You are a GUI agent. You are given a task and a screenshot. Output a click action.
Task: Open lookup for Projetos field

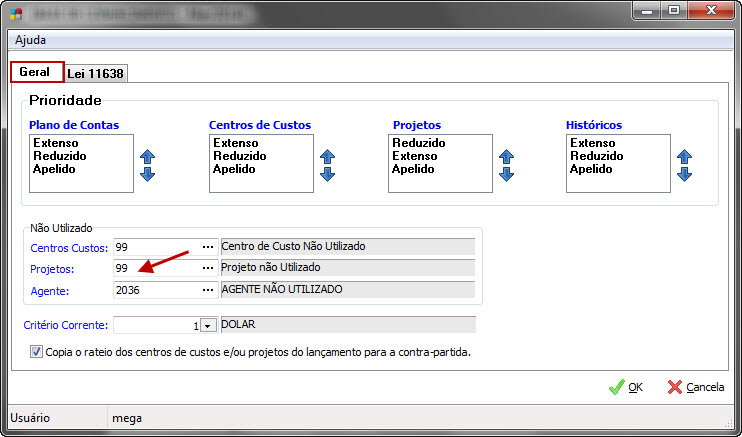pos(208,268)
